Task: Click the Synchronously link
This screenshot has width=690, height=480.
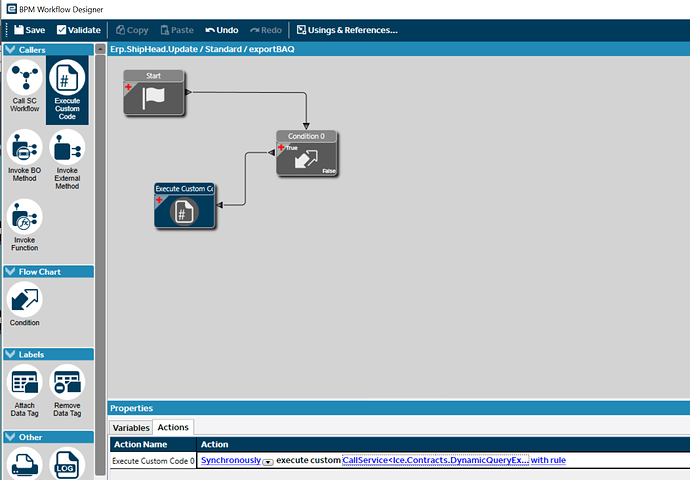Action: click(231, 460)
